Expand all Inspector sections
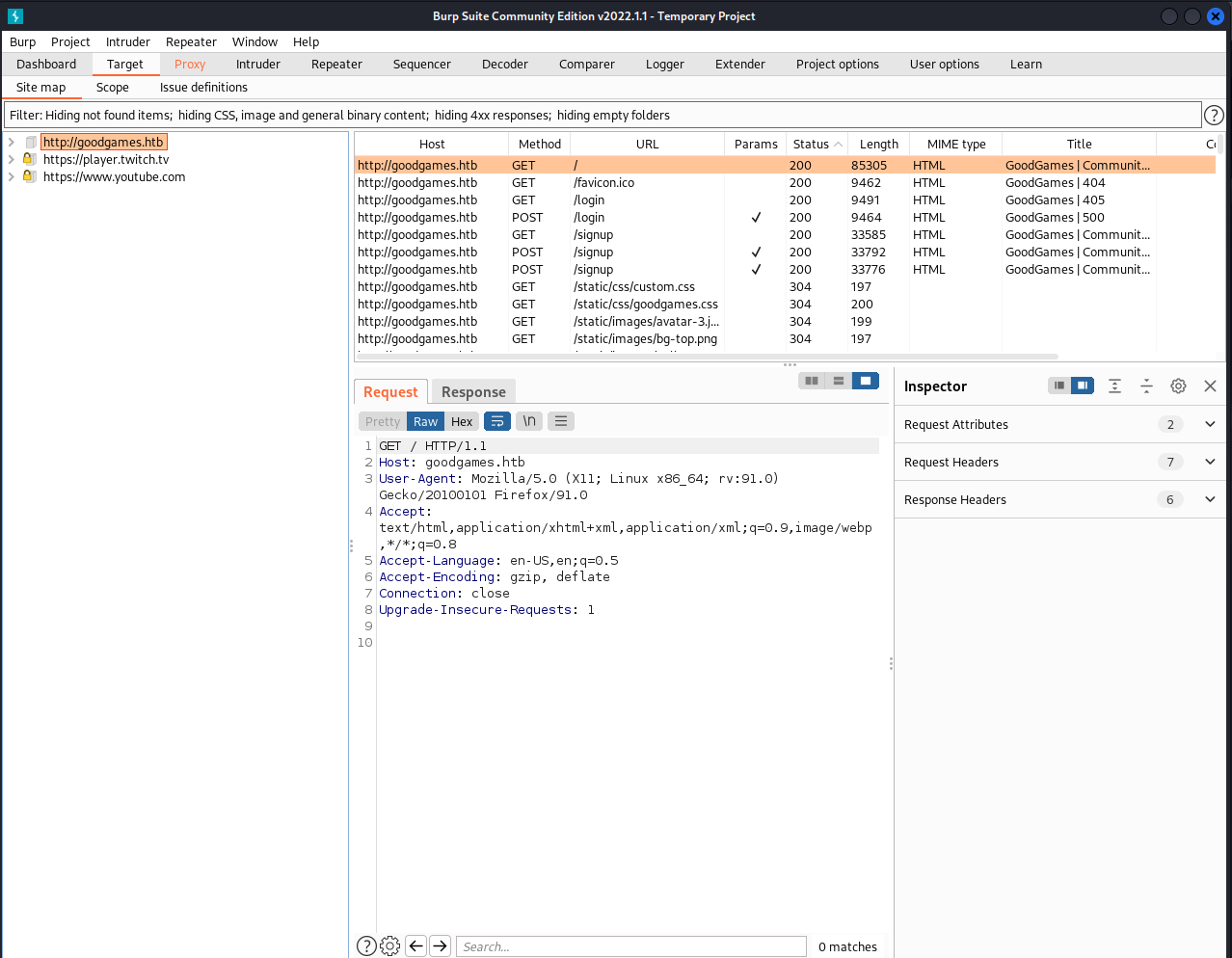This screenshot has height=958, width=1232. click(x=1114, y=386)
